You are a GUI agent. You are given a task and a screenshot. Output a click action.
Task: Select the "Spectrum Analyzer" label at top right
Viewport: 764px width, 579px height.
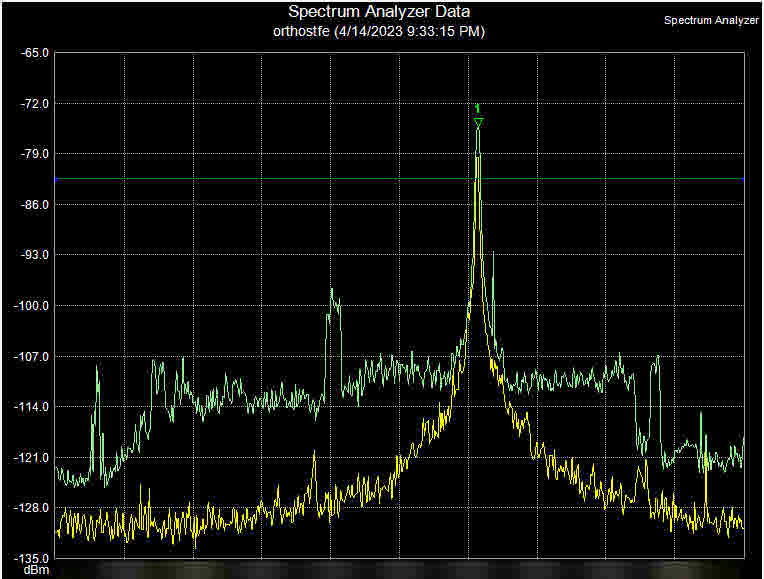(710, 20)
